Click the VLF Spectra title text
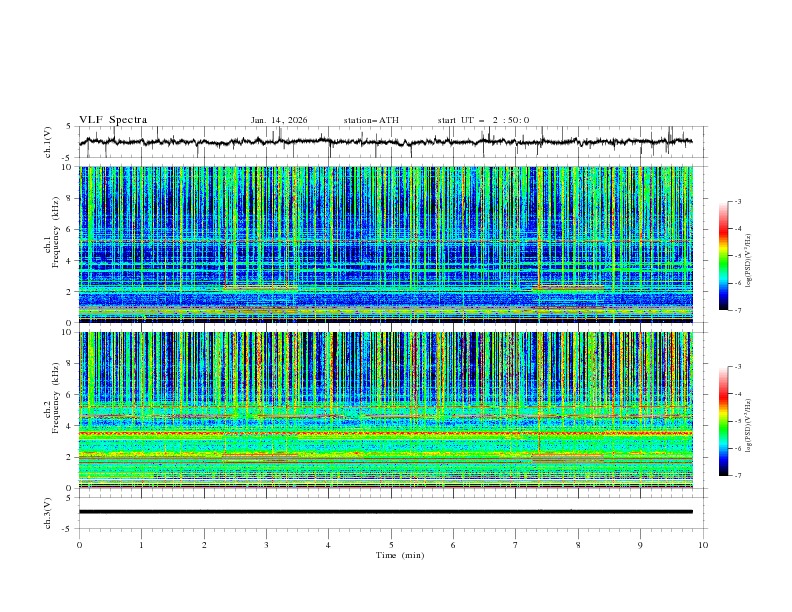 (x=113, y=120)
